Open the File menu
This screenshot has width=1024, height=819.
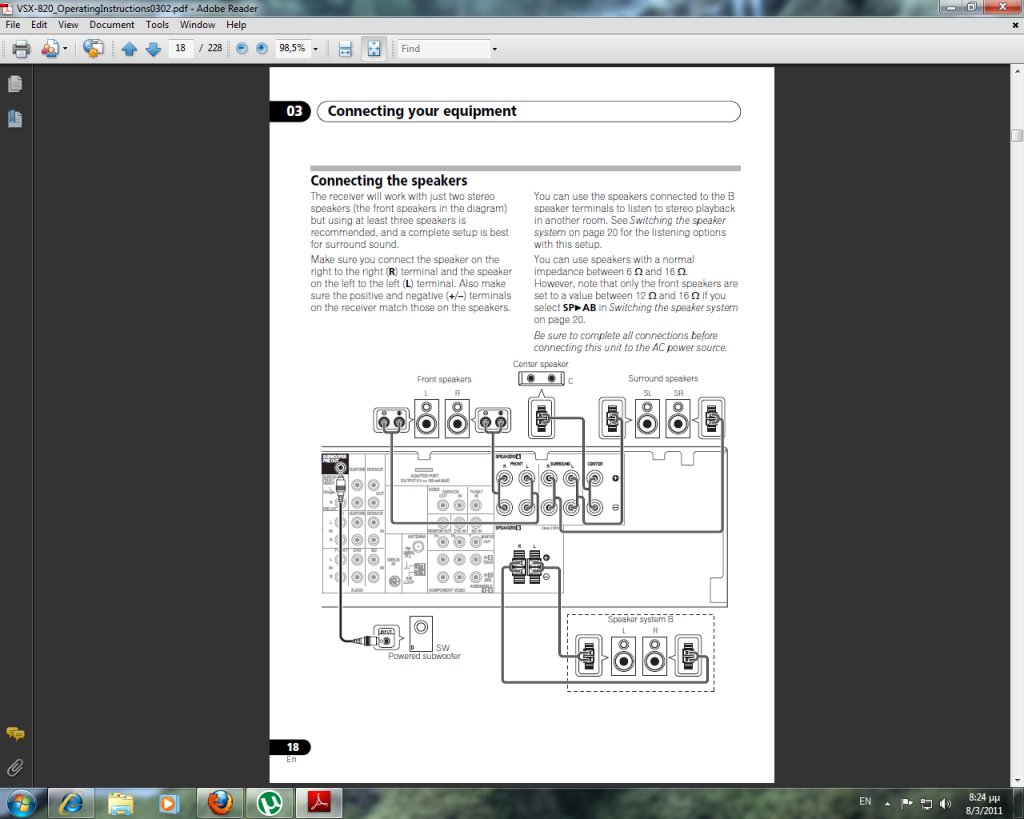(13, 25)
